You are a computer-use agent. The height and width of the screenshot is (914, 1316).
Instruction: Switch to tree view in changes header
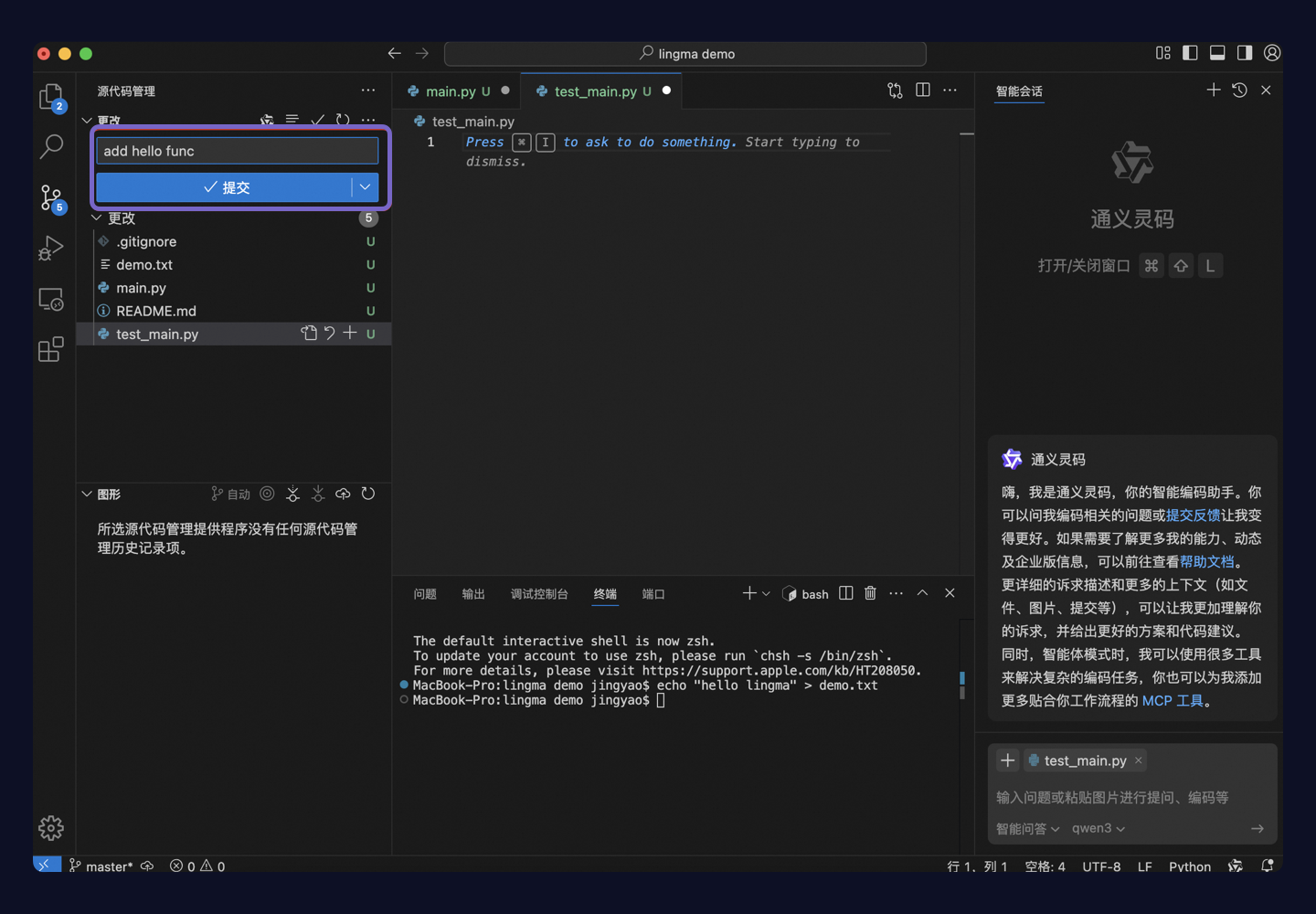point(292,120)
